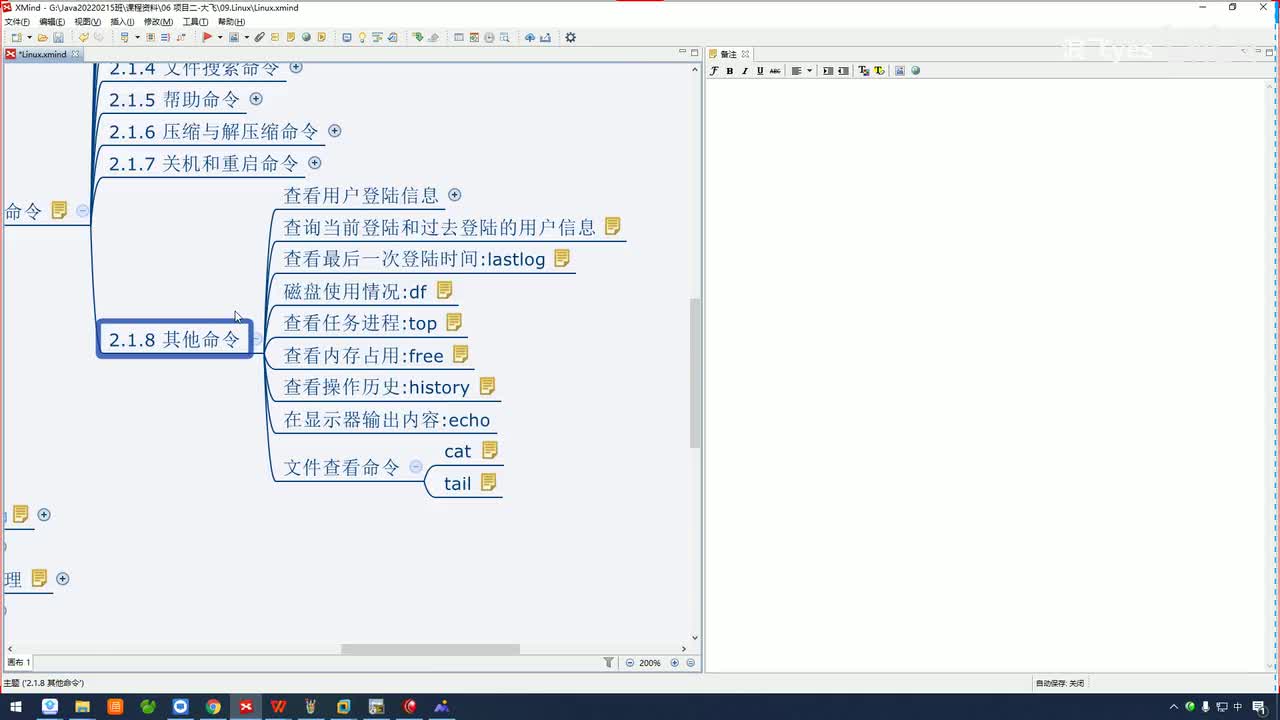Open the 帮助(H) menu
Image resolution: width=1280 pixels, height=720 pixels.
coord(231,21)
